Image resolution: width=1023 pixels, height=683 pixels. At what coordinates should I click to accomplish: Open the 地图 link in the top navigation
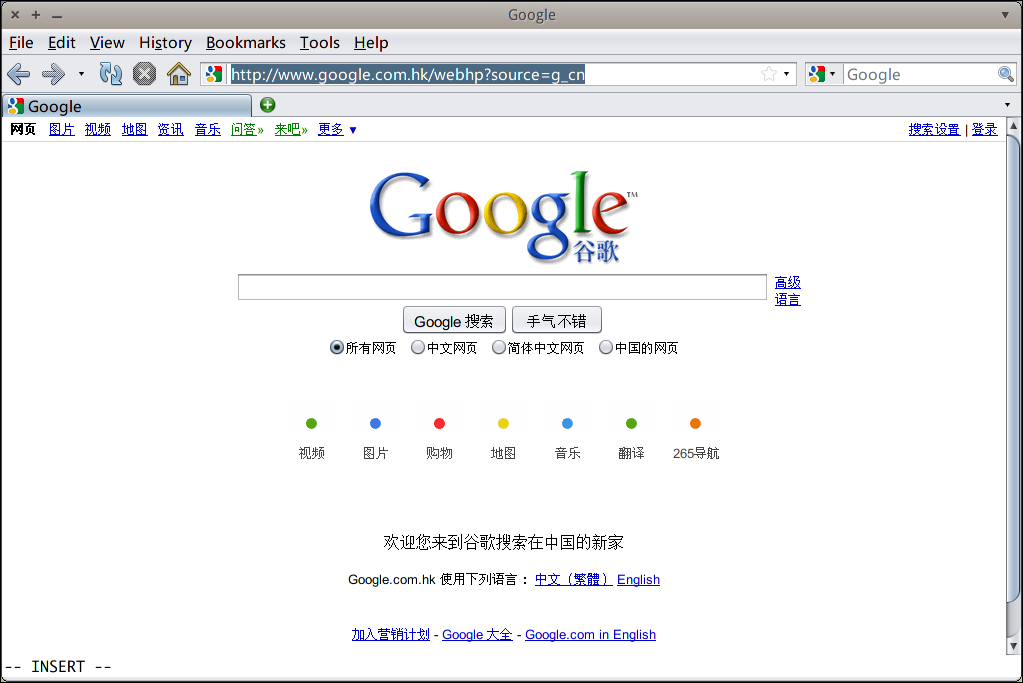pos(134,130)
